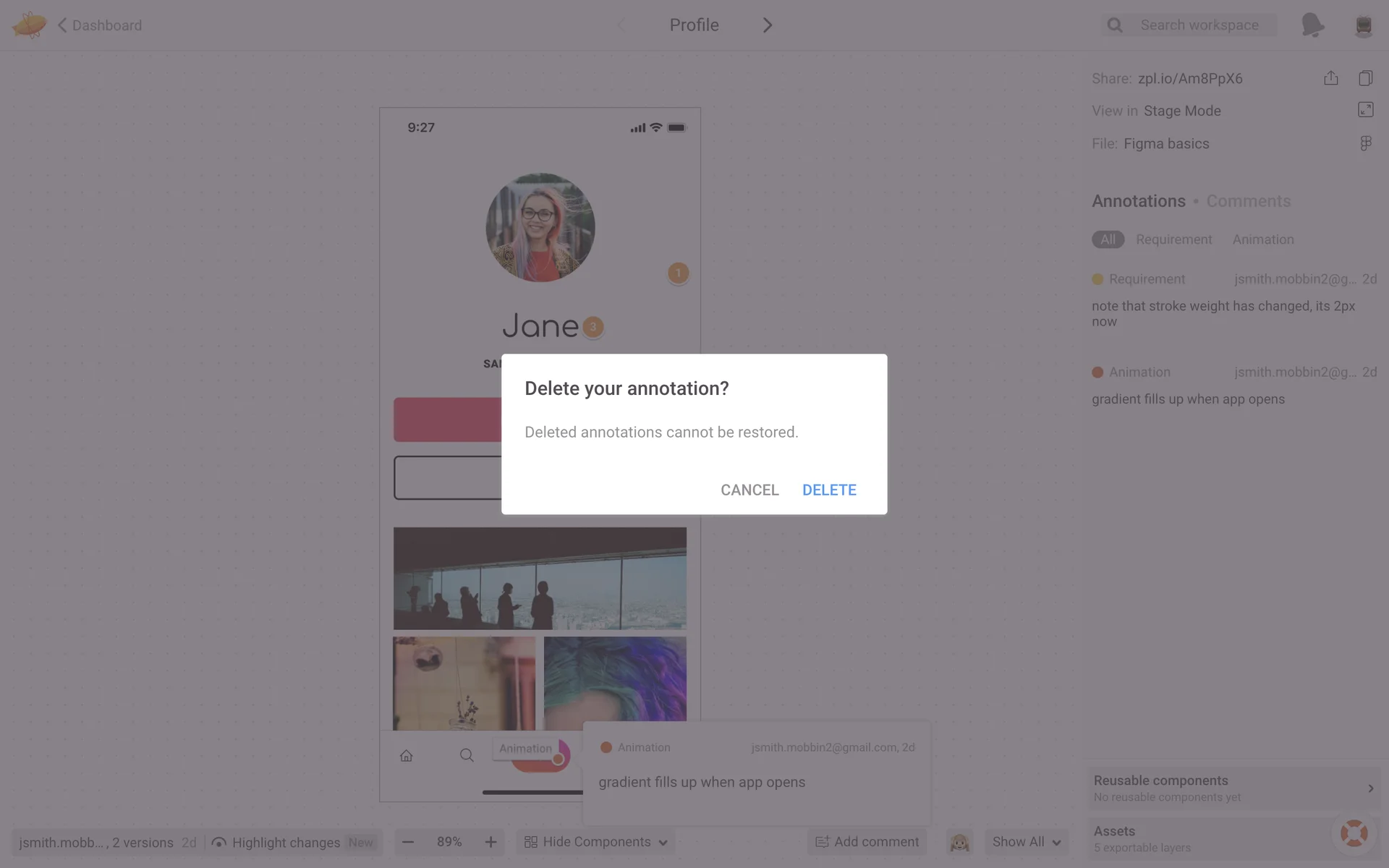Increase zoom with plus button
This screenshot has height=868, width=1389.
coord(490,842)
